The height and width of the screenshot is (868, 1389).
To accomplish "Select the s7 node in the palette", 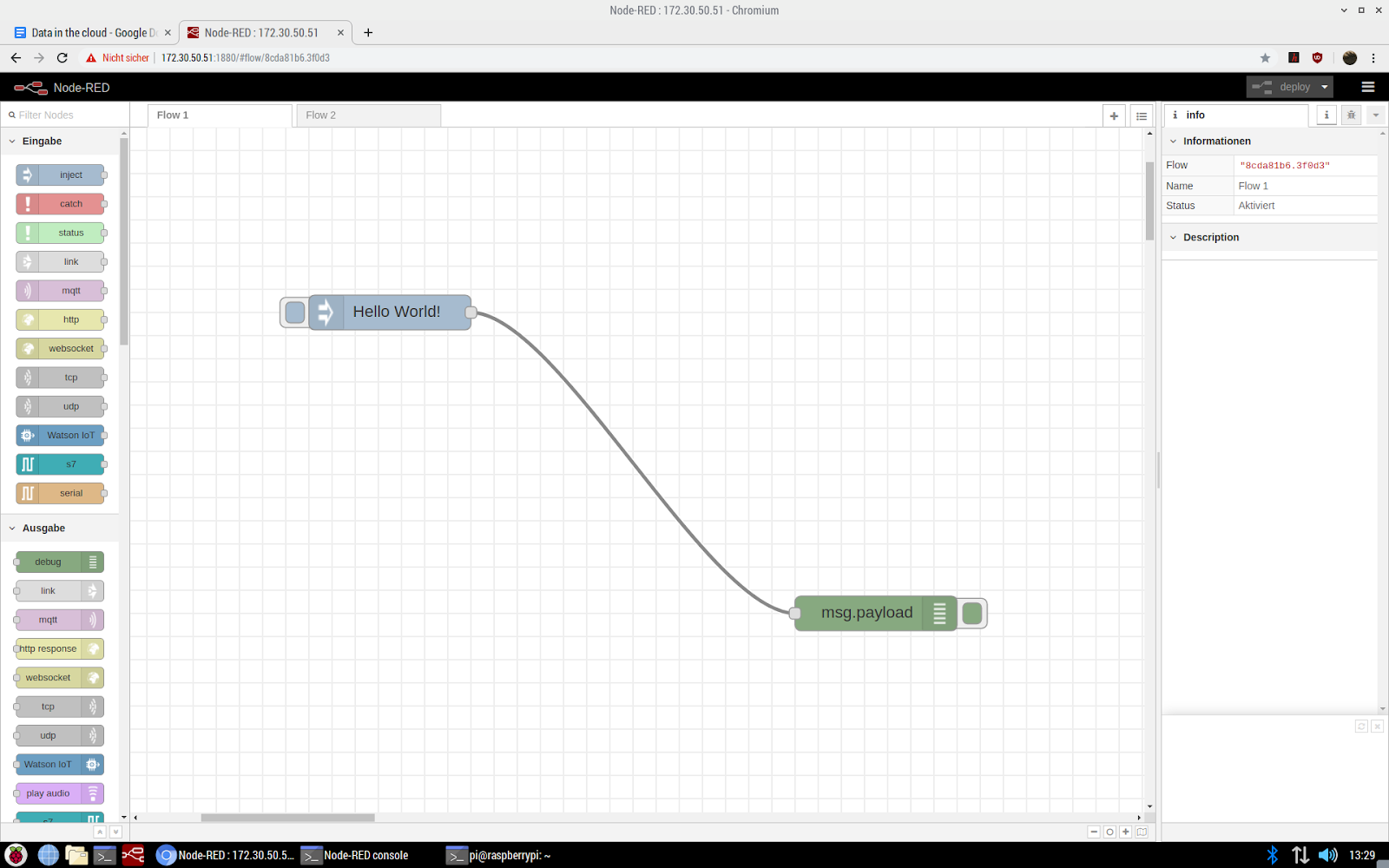I will [x=61, y=464].
